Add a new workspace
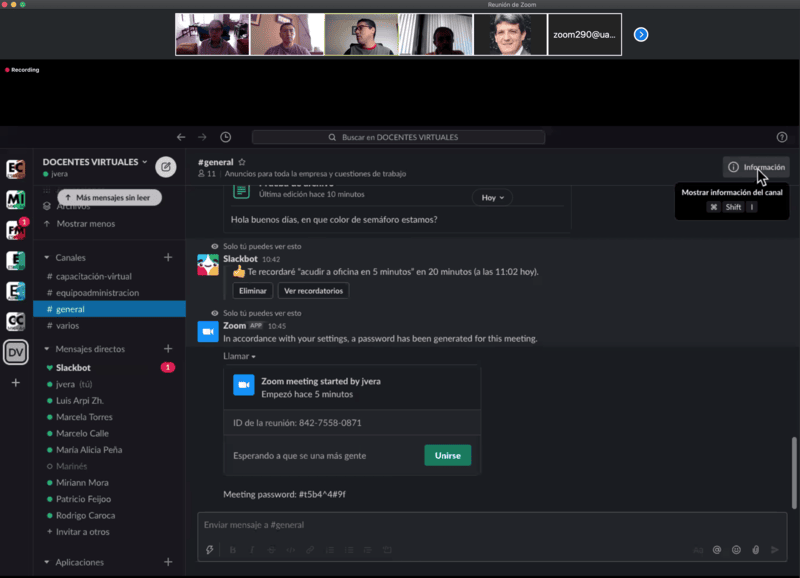The height and width of the screenshot is (578, 800). coord(16,383)
